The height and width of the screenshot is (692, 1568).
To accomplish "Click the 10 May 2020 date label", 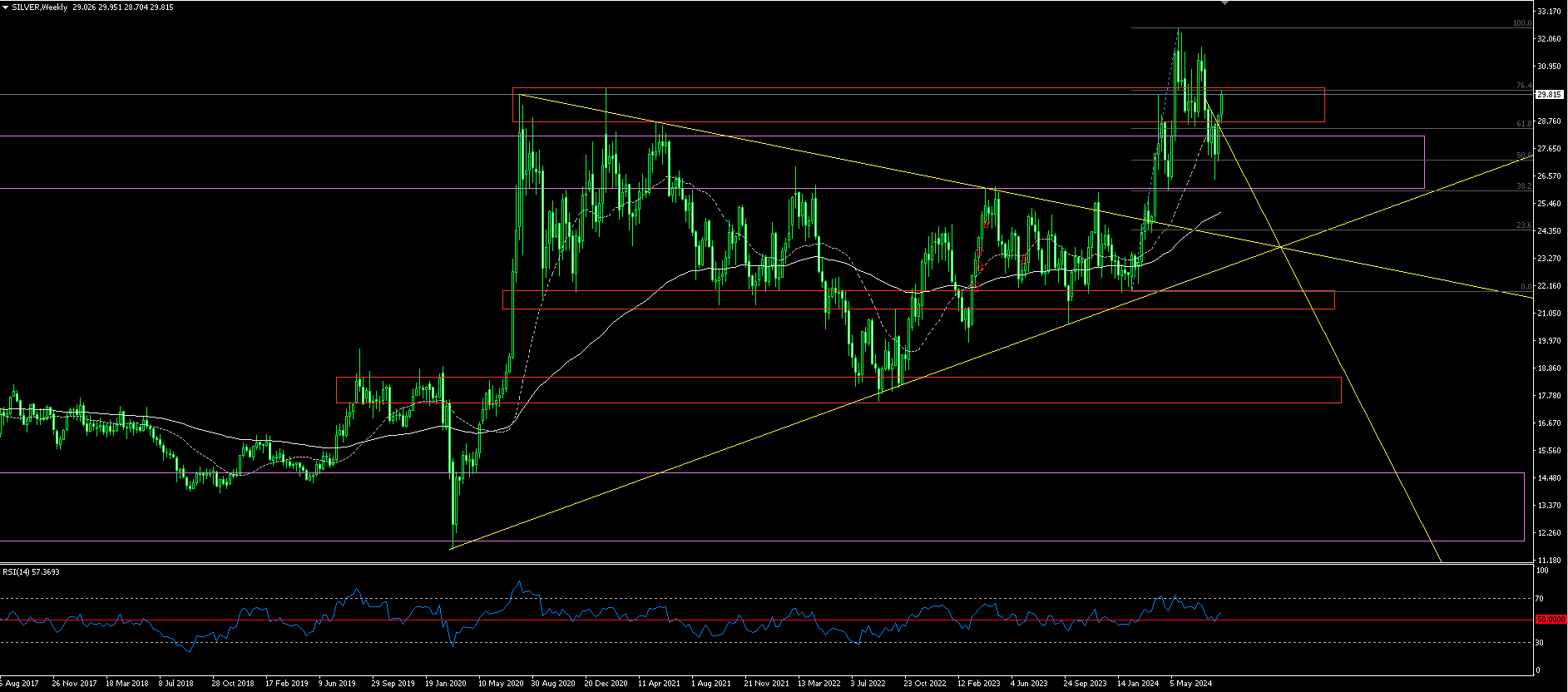I will click(501, 684).
